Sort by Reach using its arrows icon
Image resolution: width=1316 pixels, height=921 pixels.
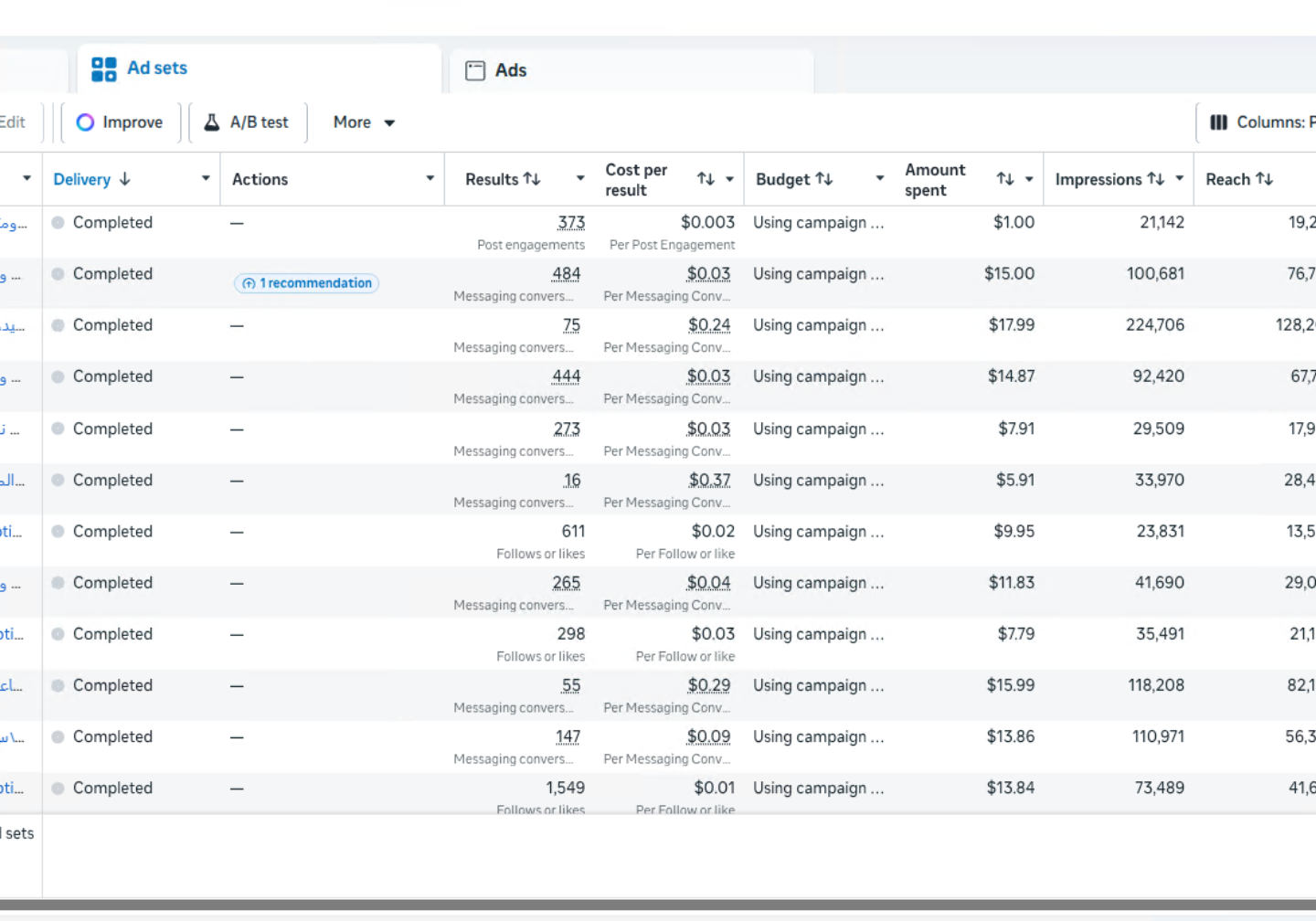(1264, 179)
